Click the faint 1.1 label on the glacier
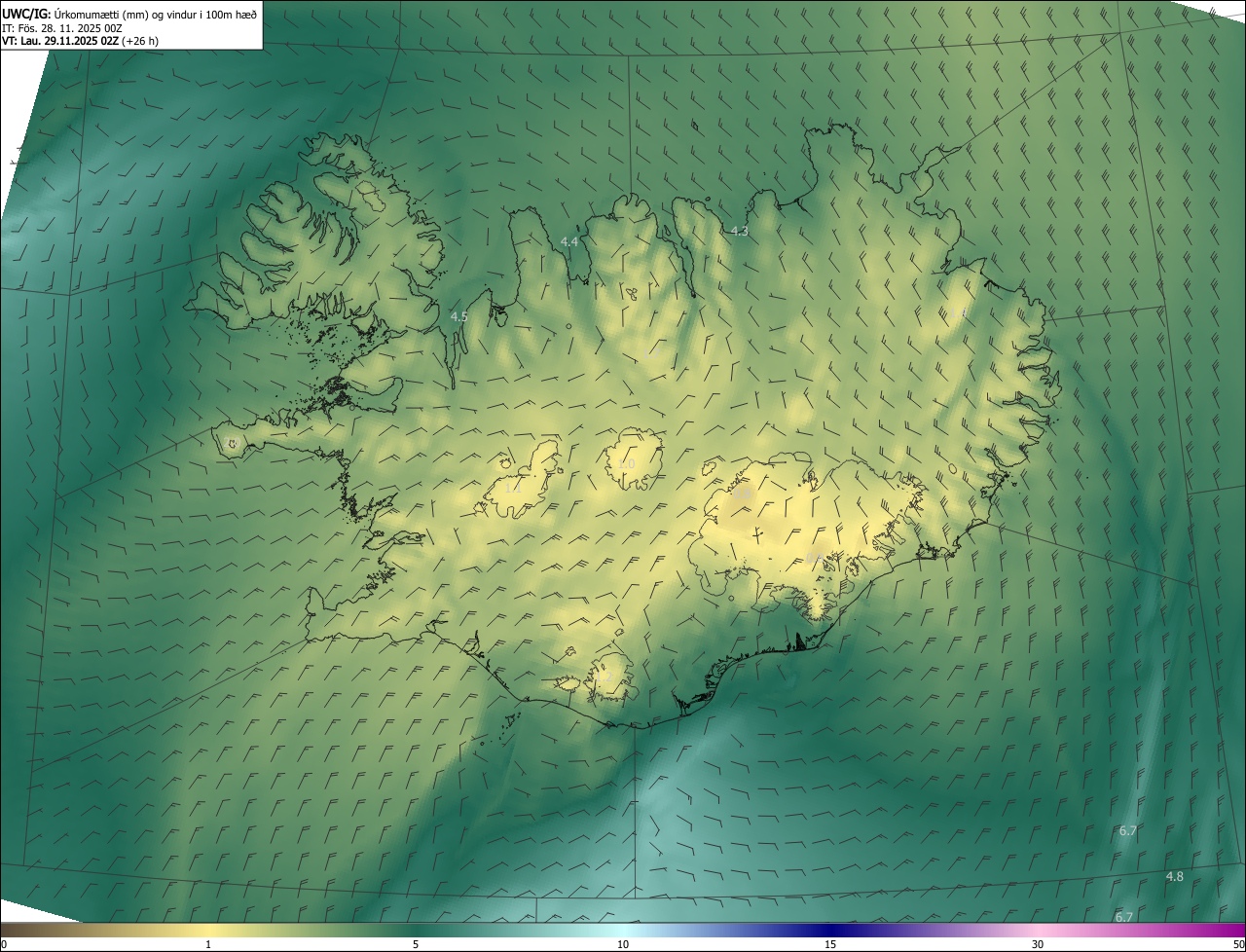1246x952 pixels. click(513, 488)
